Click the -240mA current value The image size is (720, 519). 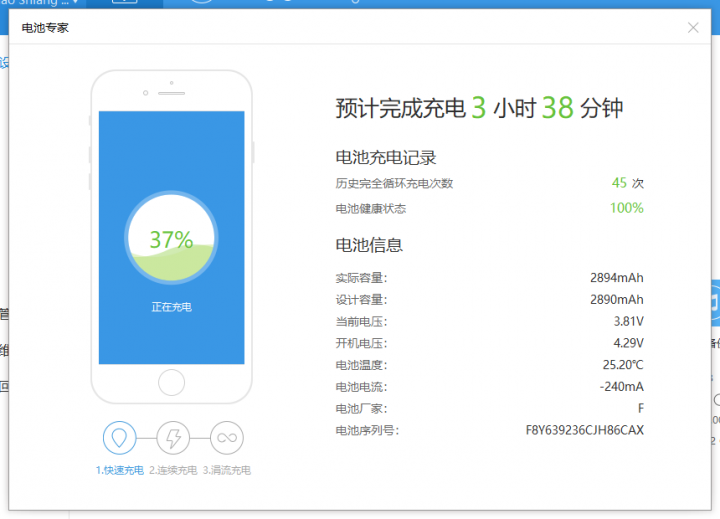pyautogui.click(x=622, y=387)
